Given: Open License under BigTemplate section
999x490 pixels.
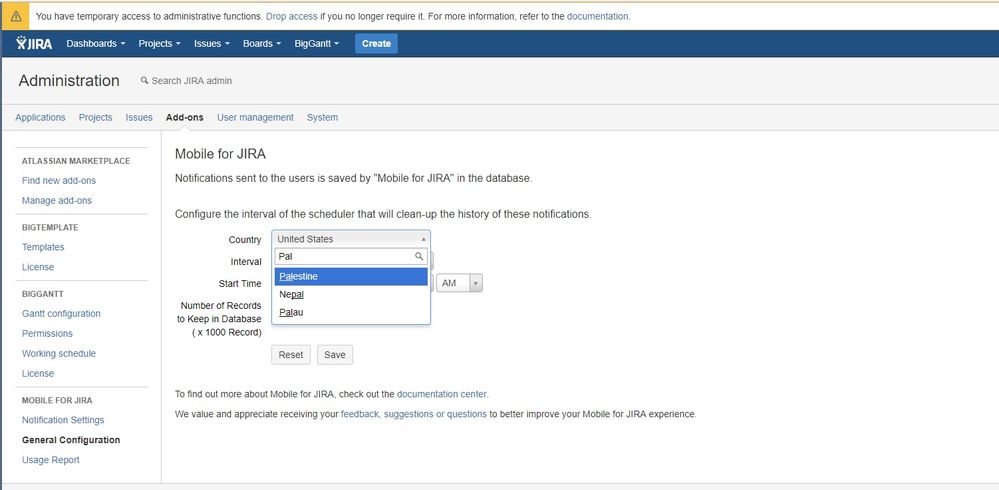Looking at the screenshot, I should [x=38, y=267].
